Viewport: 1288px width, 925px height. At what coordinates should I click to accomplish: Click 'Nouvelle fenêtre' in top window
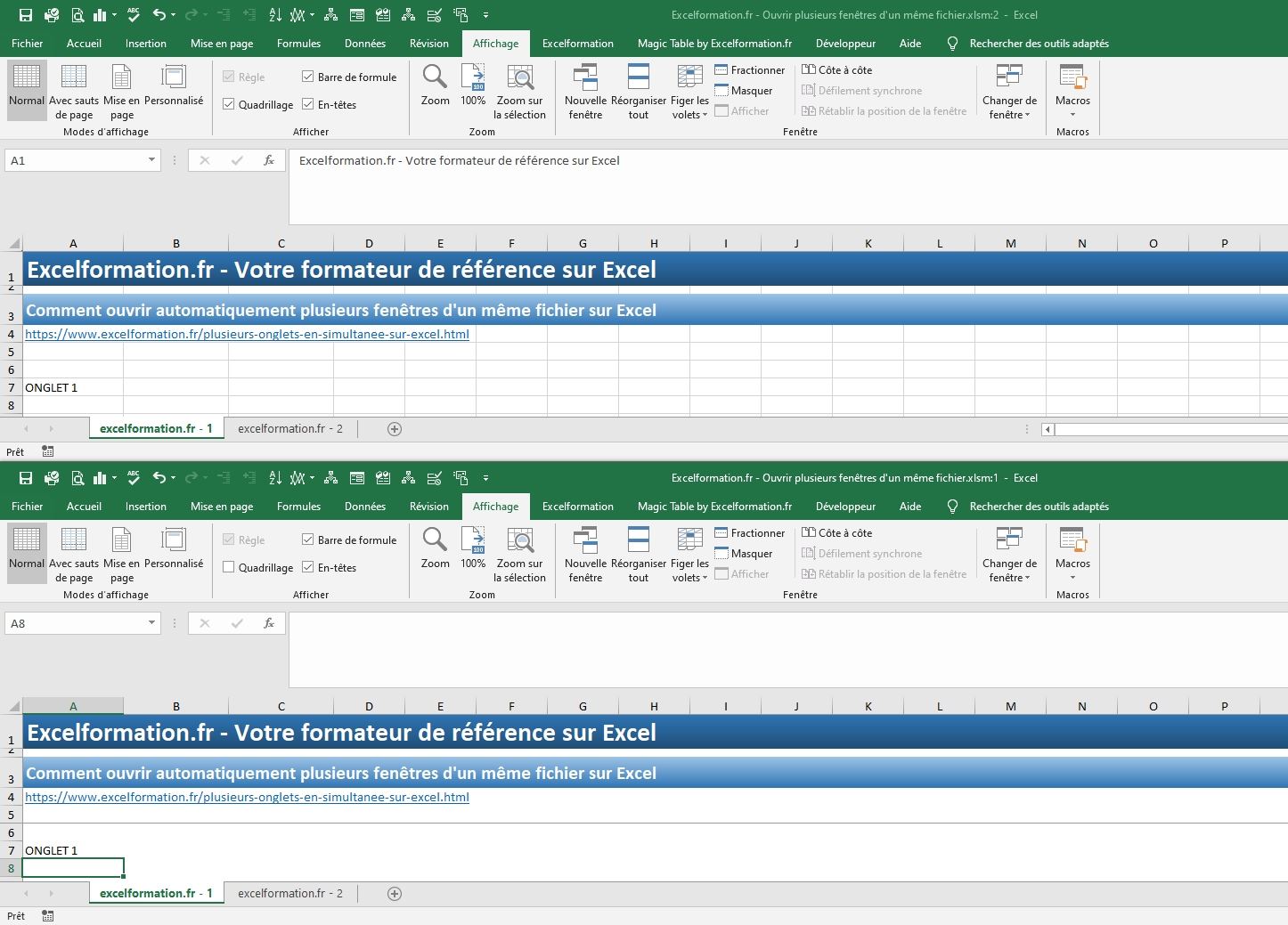point(585,92)
